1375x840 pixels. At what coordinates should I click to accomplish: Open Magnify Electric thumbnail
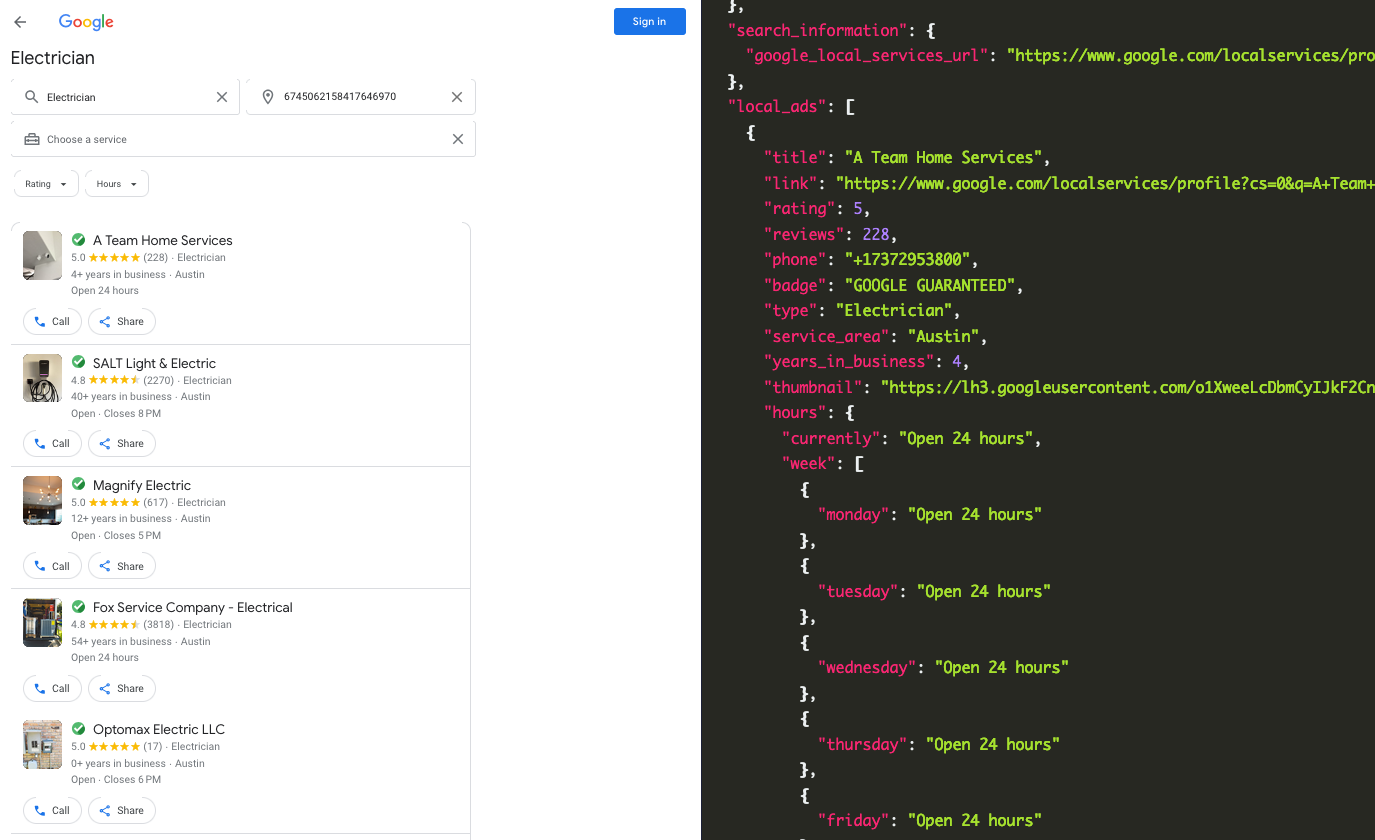click(x=42, y=500)
